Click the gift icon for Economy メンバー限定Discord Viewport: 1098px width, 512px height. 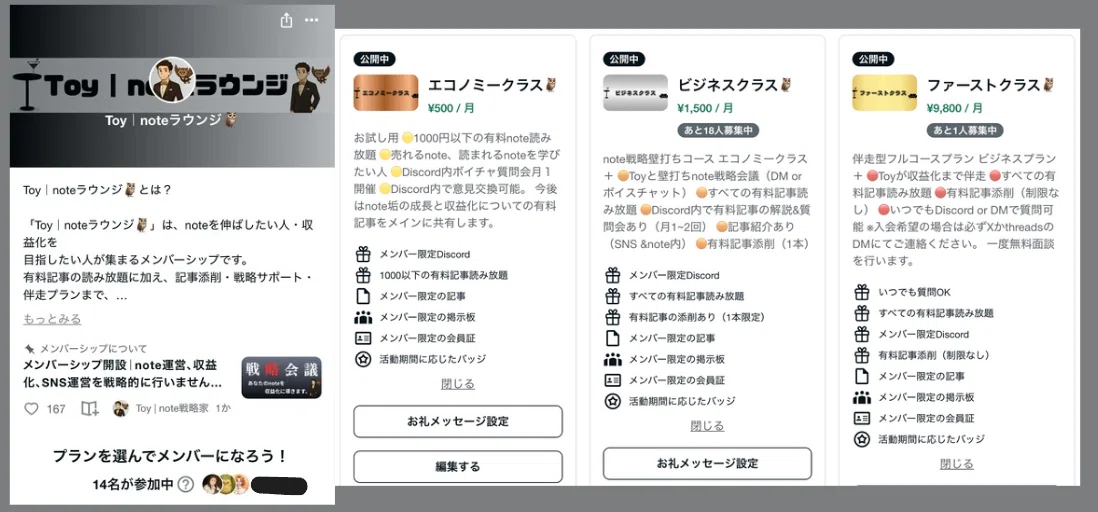[363, 254]
